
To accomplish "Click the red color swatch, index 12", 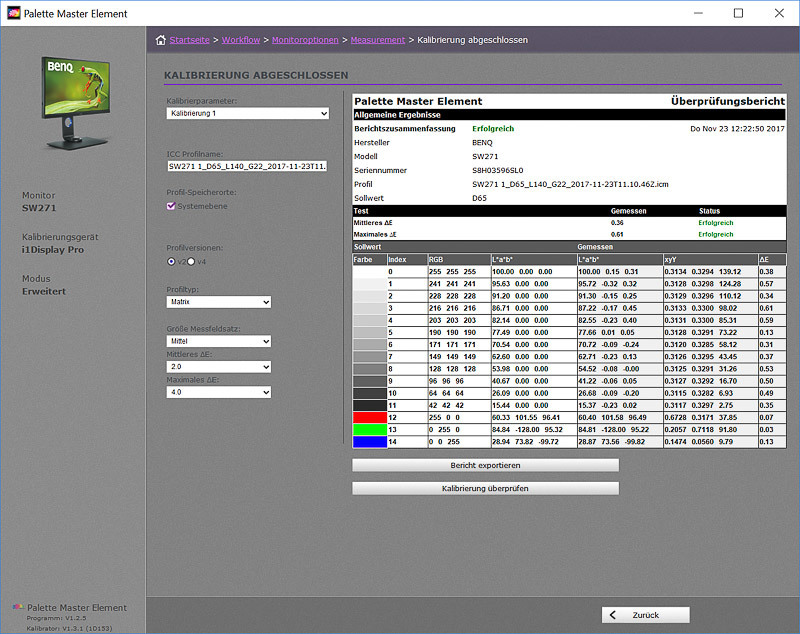I will coord(370,417).
